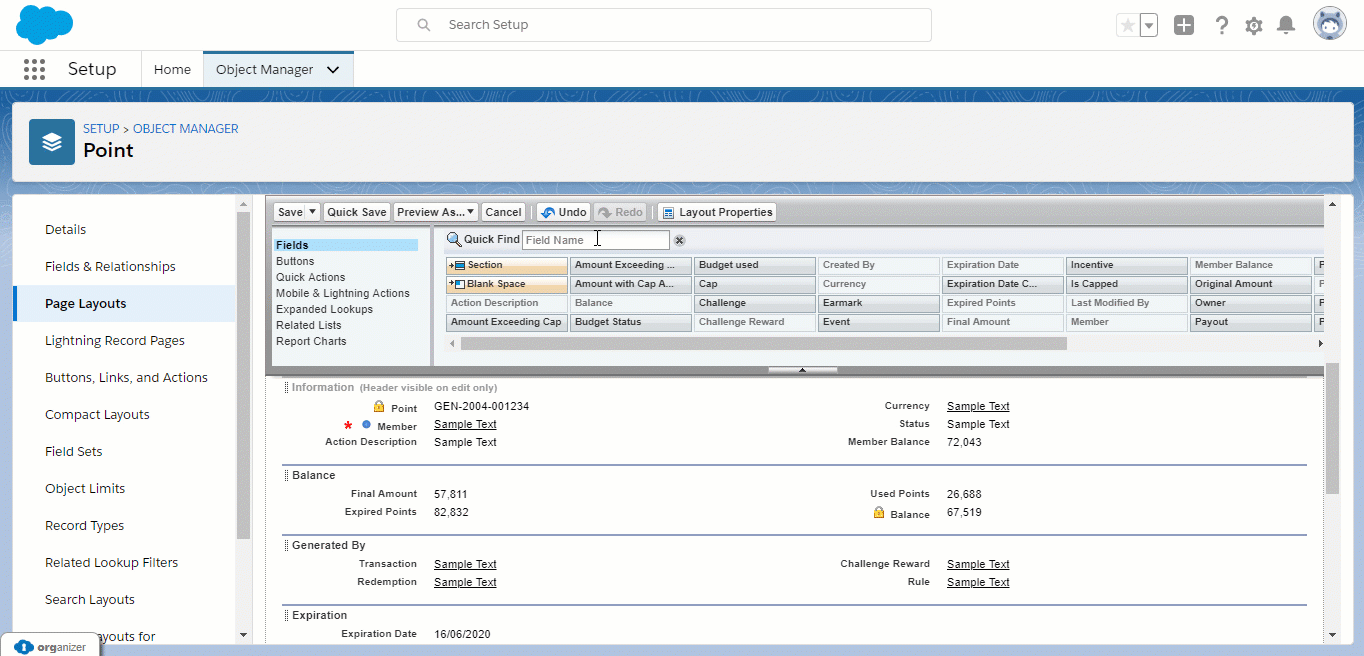The width and height of the screenshot is (1364, 656).
Task: Open the App Launcher grid icon
Action: [x=34, y=69]
